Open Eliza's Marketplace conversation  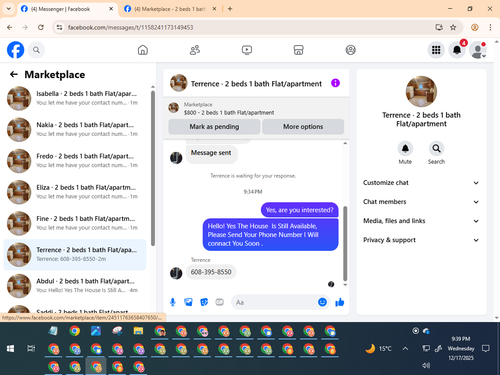coord(75,192)
